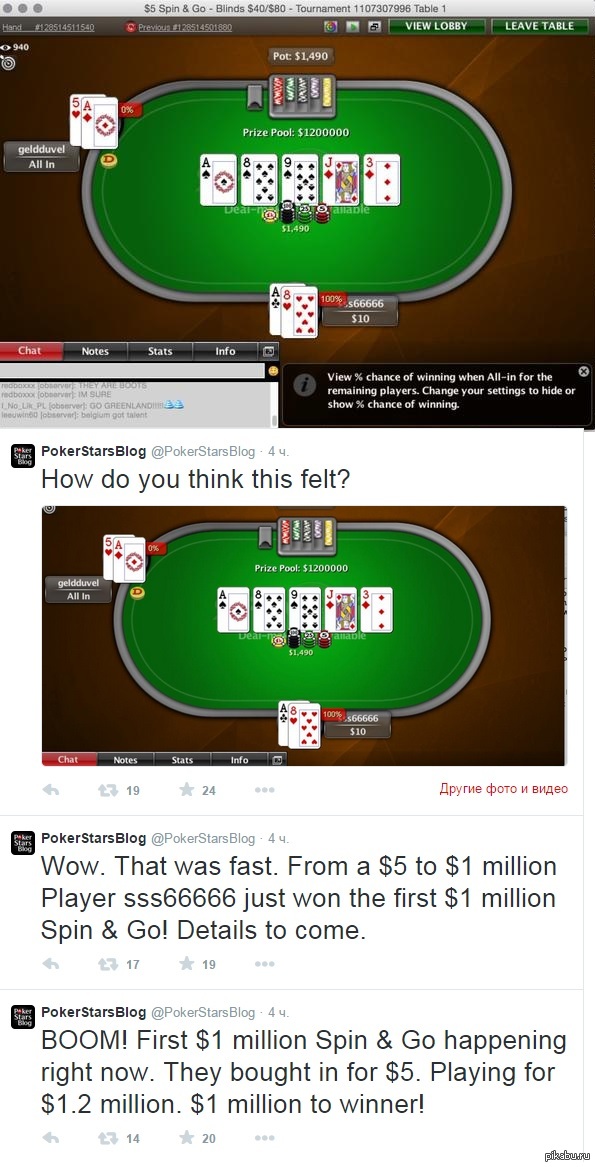This screenshot has width=595, height=1167.
Task: Pop out the chat panel window icon
Action: [268, 351]
